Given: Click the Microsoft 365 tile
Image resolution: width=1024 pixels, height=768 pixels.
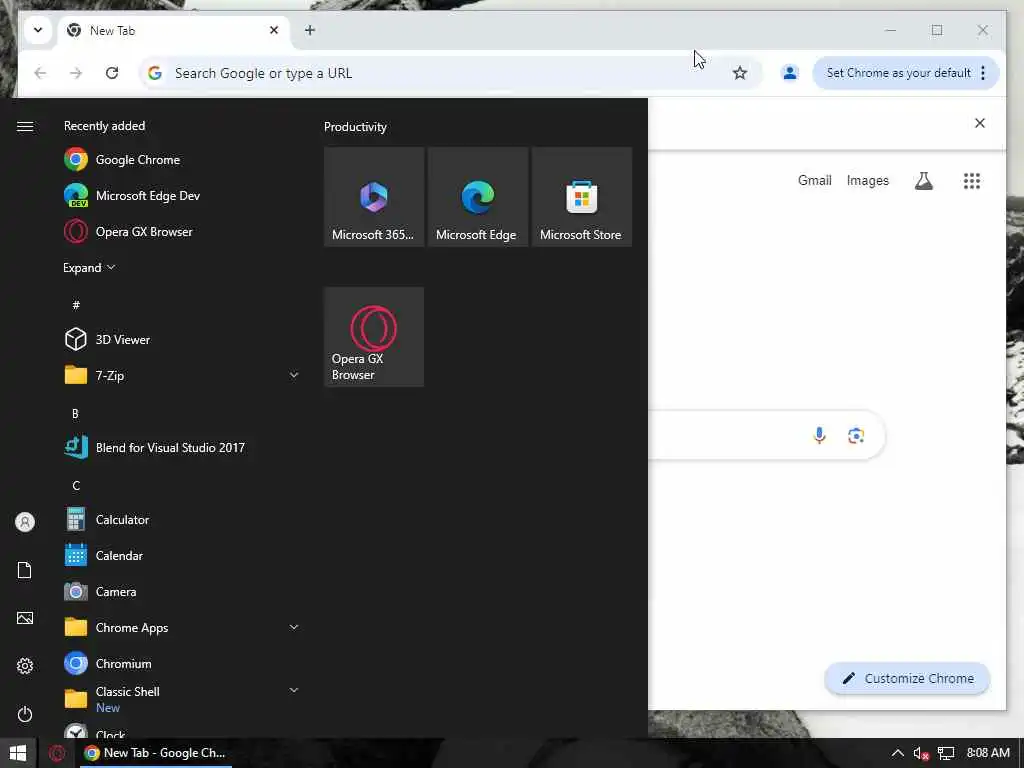Looking at the screenshot, I should tap(374, 197).
